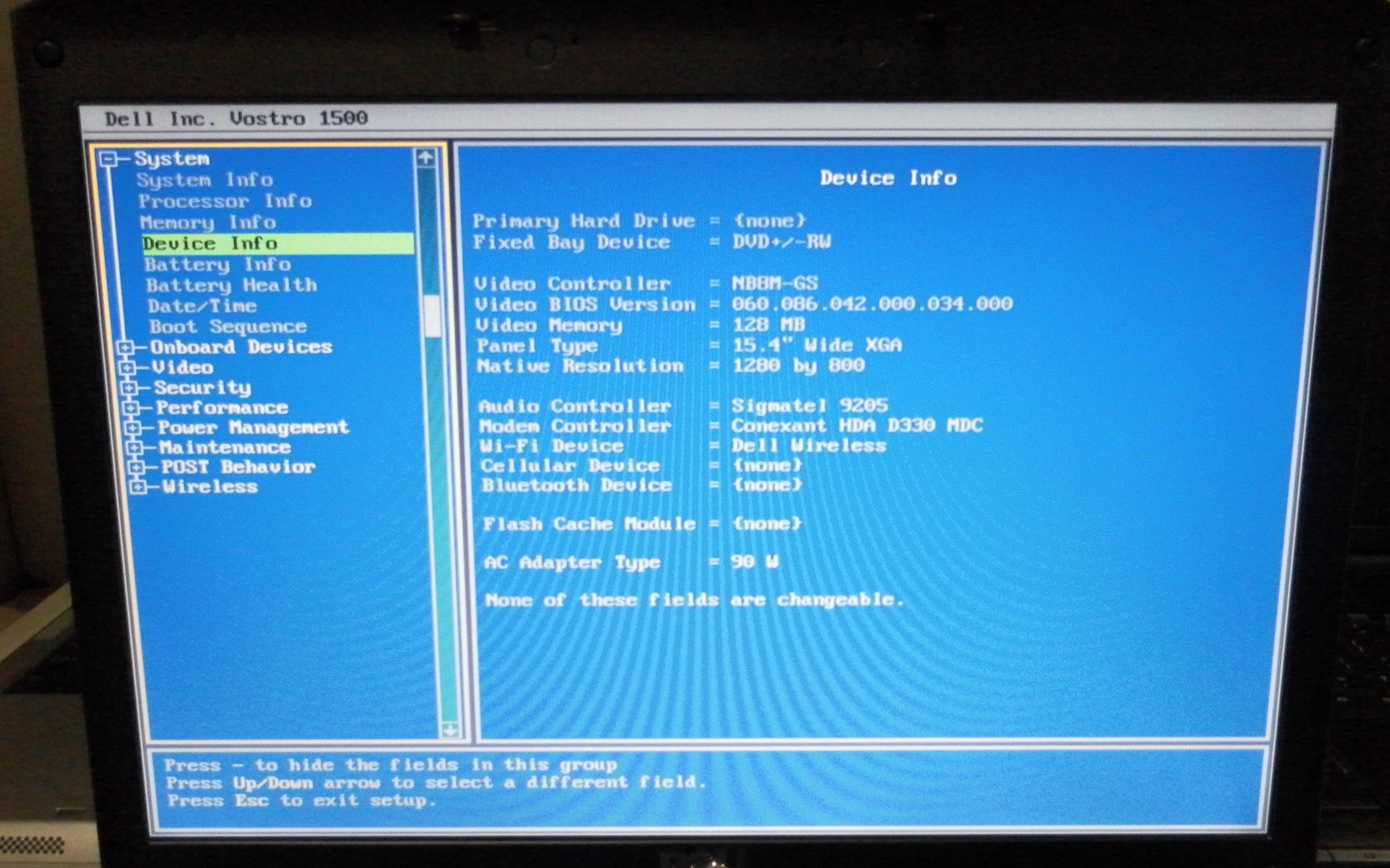Viewport: 1390px width, 868px height.
Task: Click the NB8M-GS video controller value
Action: (x=774, y=283)
